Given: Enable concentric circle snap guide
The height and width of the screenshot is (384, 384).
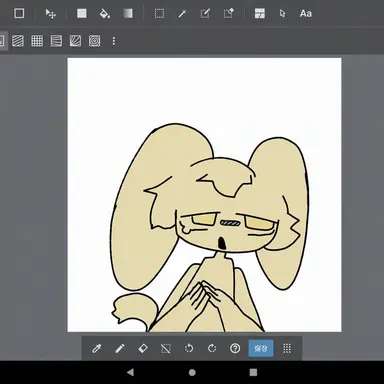Looking at the screenshot, I should 95,41.
